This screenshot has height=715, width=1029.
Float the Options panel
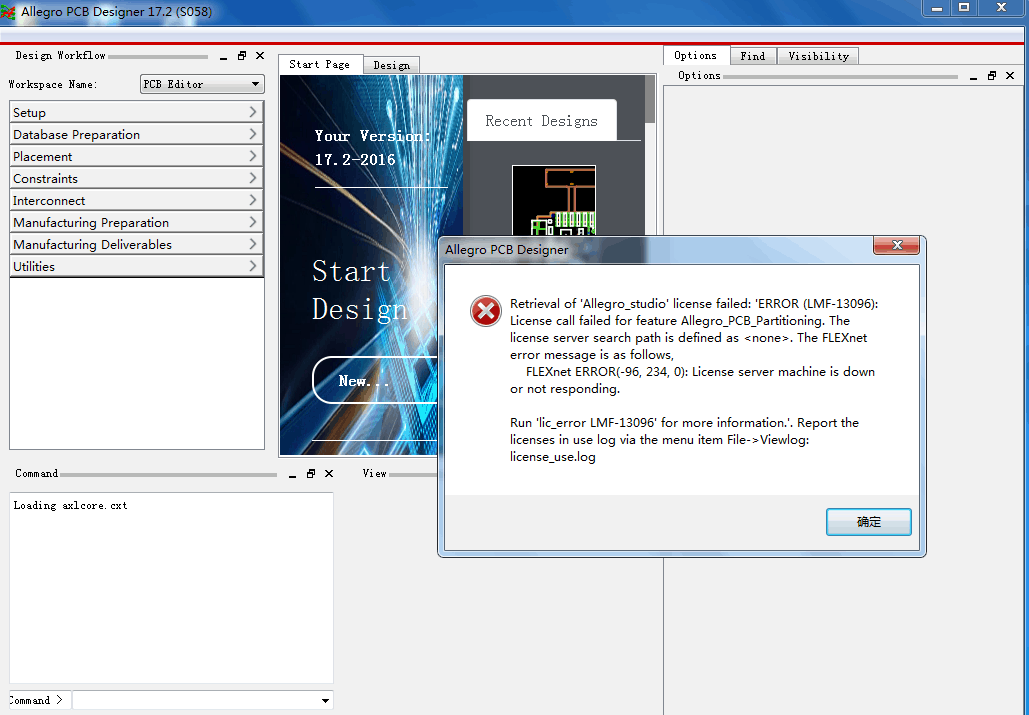(x=992, y=75)
